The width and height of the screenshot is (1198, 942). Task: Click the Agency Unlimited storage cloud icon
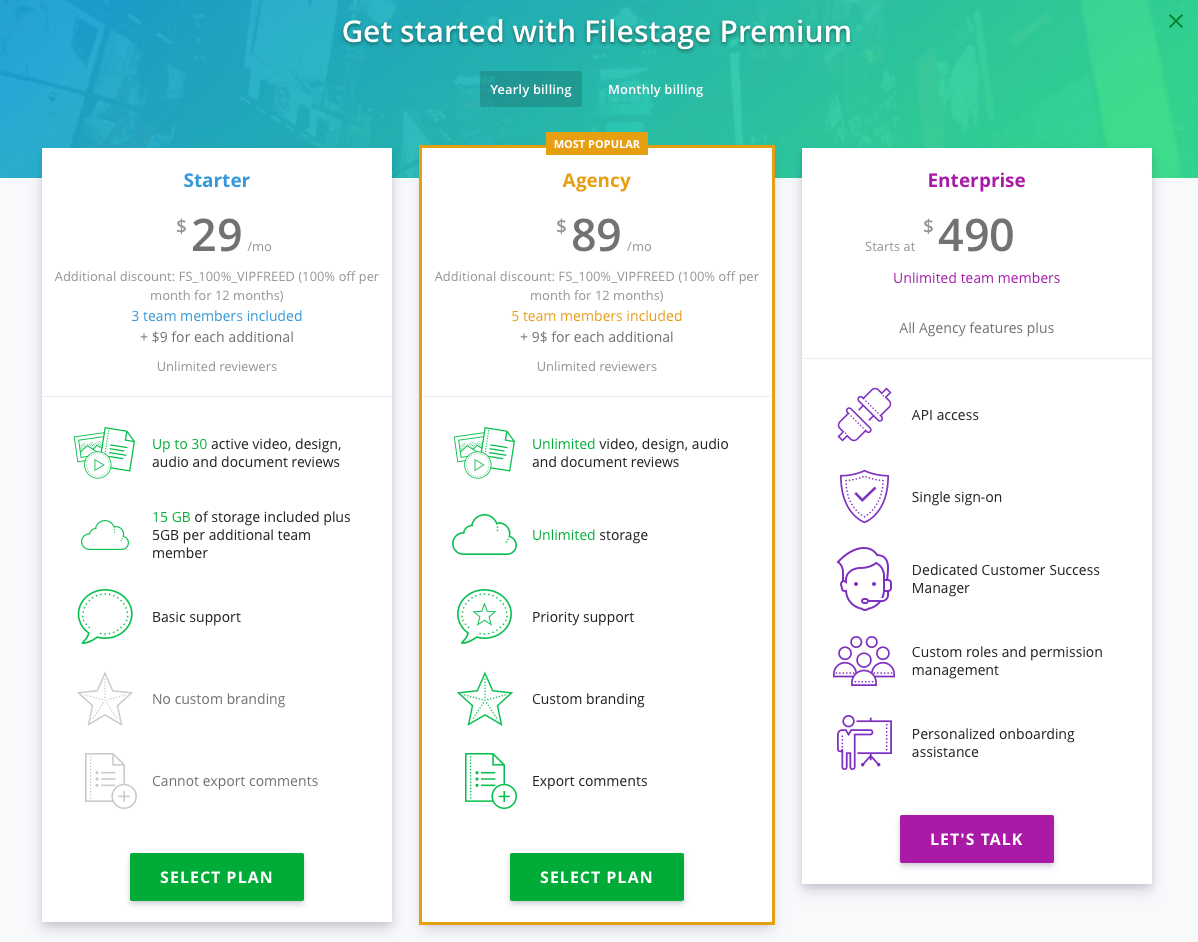point(484,535)
